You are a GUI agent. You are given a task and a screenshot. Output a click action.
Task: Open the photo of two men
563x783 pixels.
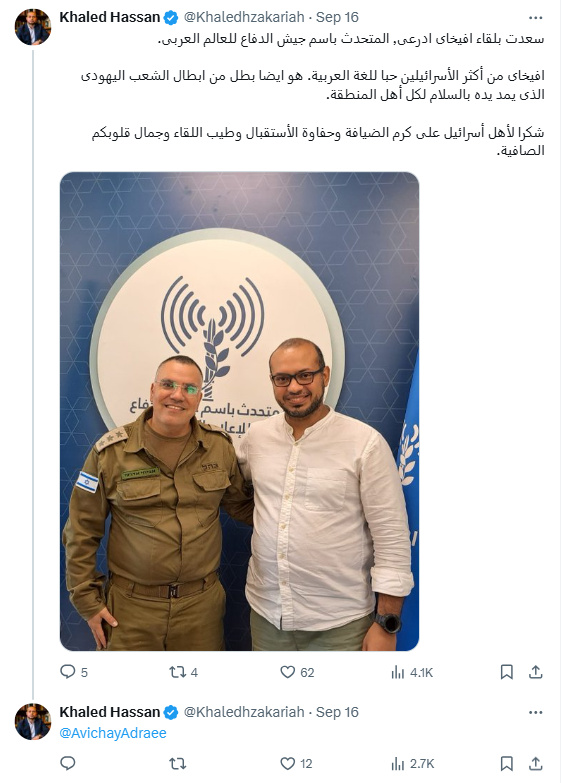pyautogui.click(x=239, y=411)
